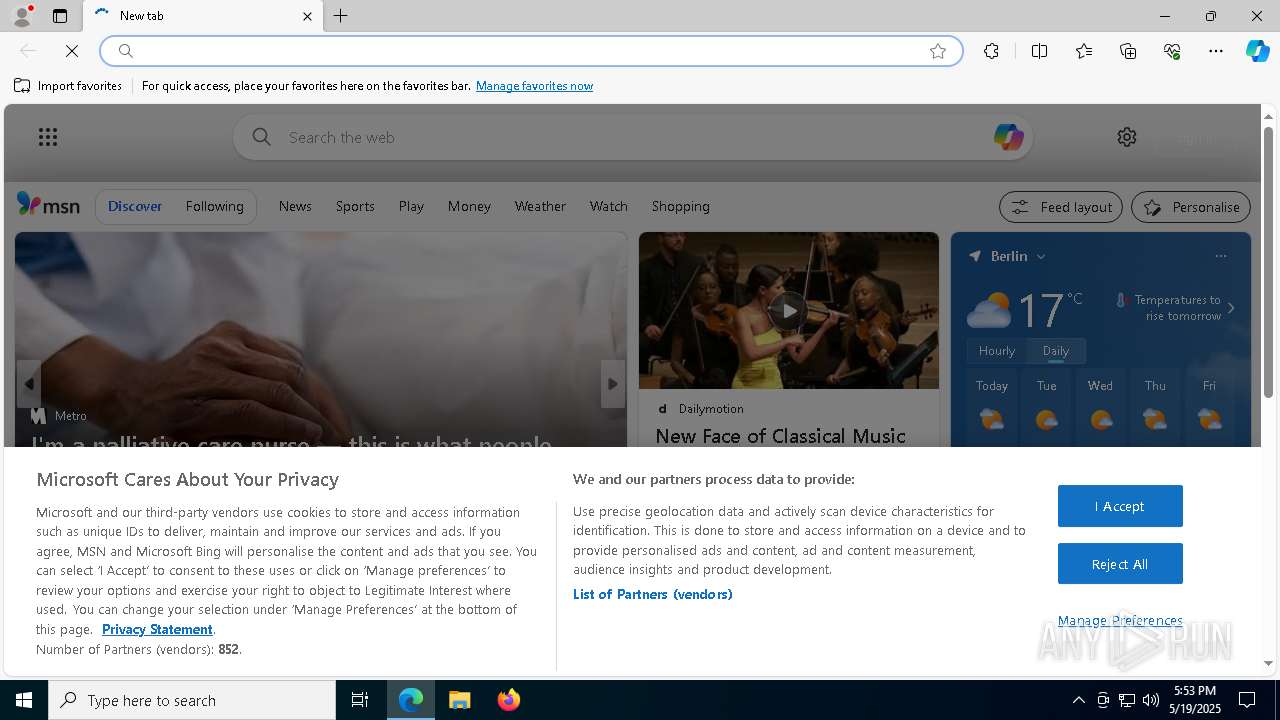The width and height of the screenshot is (1280, 720).
Task: Open Manage Preferences link
Action: (1120, 620)
